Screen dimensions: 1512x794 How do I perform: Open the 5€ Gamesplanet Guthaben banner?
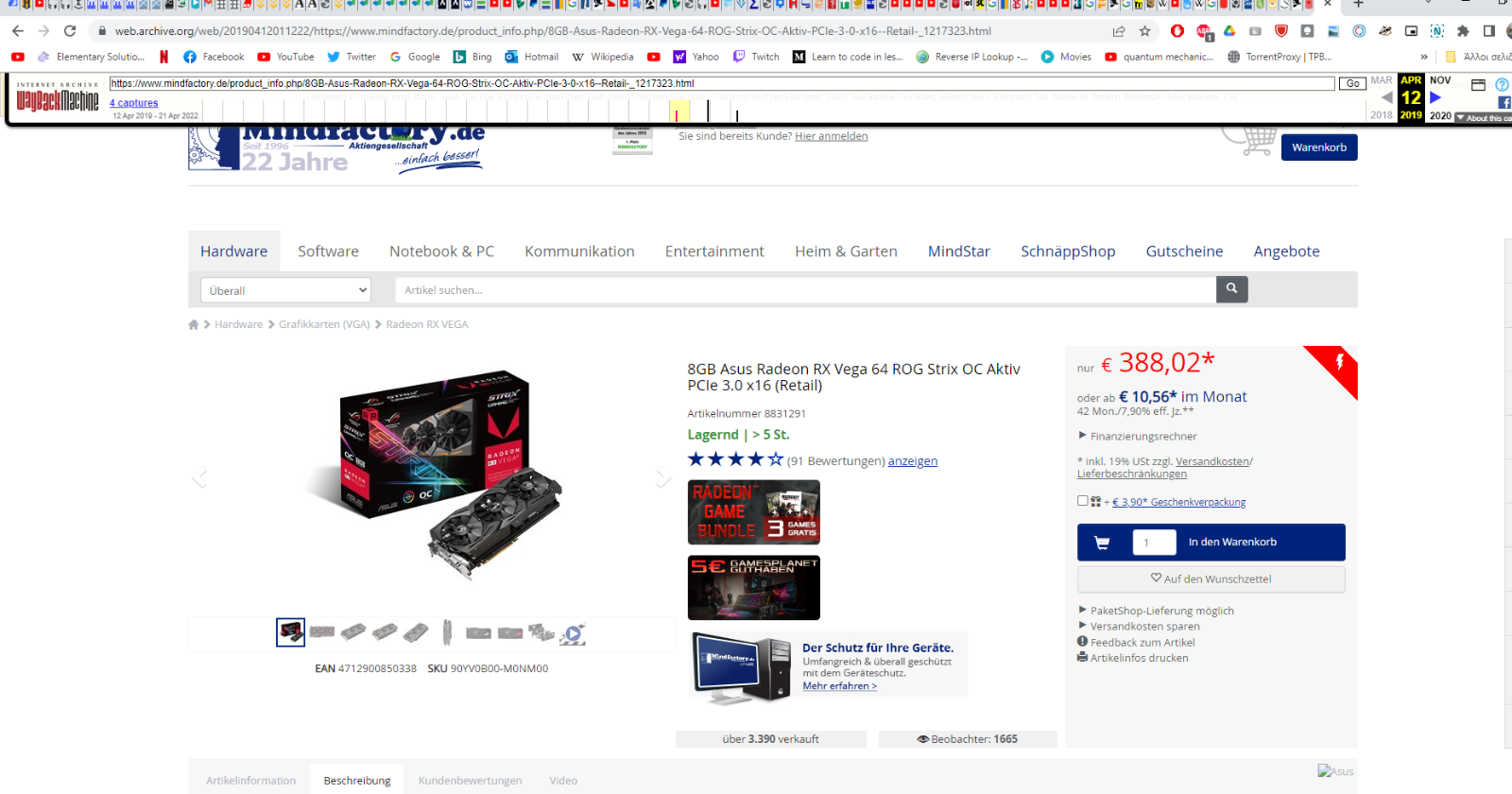click(753, 588)
